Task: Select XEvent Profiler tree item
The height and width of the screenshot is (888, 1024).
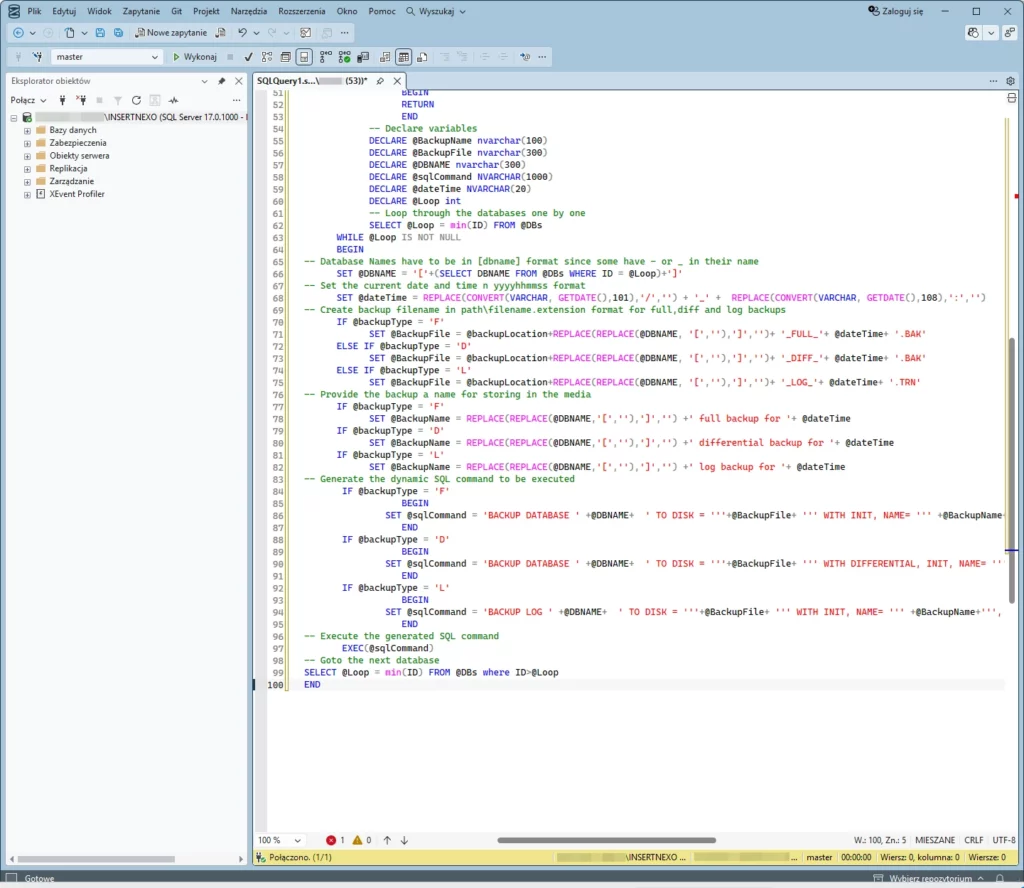Action: pos(77,195)
